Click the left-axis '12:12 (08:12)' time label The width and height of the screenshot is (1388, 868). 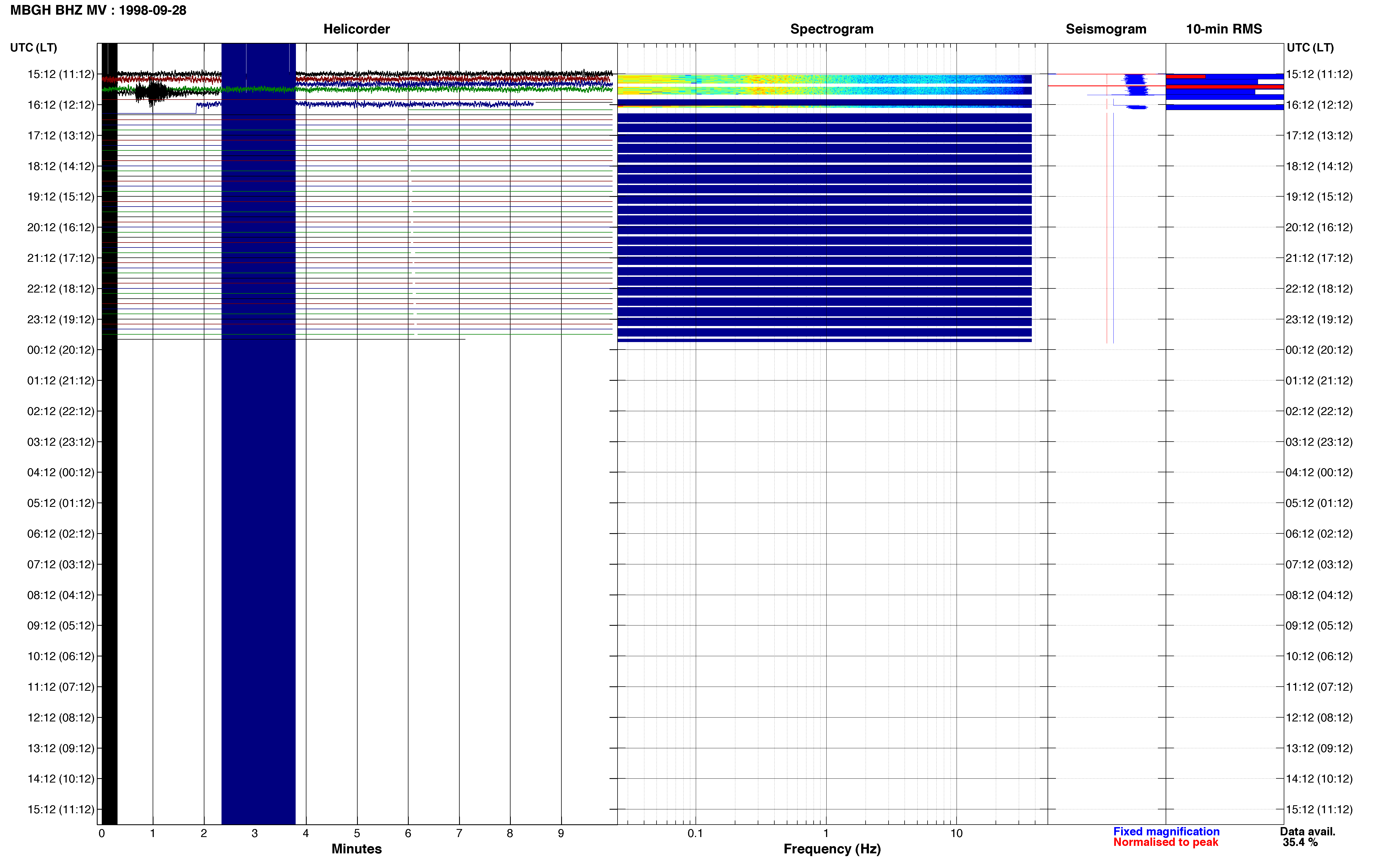(61, 718)
